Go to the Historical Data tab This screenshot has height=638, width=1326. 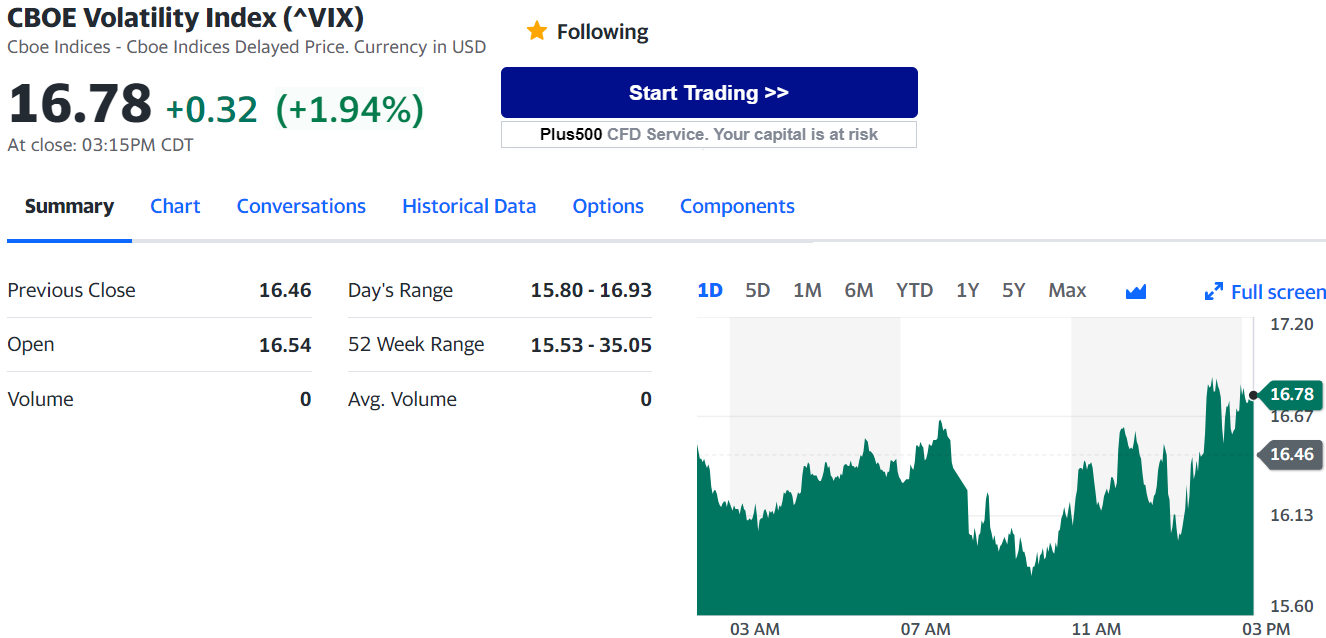point(469,206)
